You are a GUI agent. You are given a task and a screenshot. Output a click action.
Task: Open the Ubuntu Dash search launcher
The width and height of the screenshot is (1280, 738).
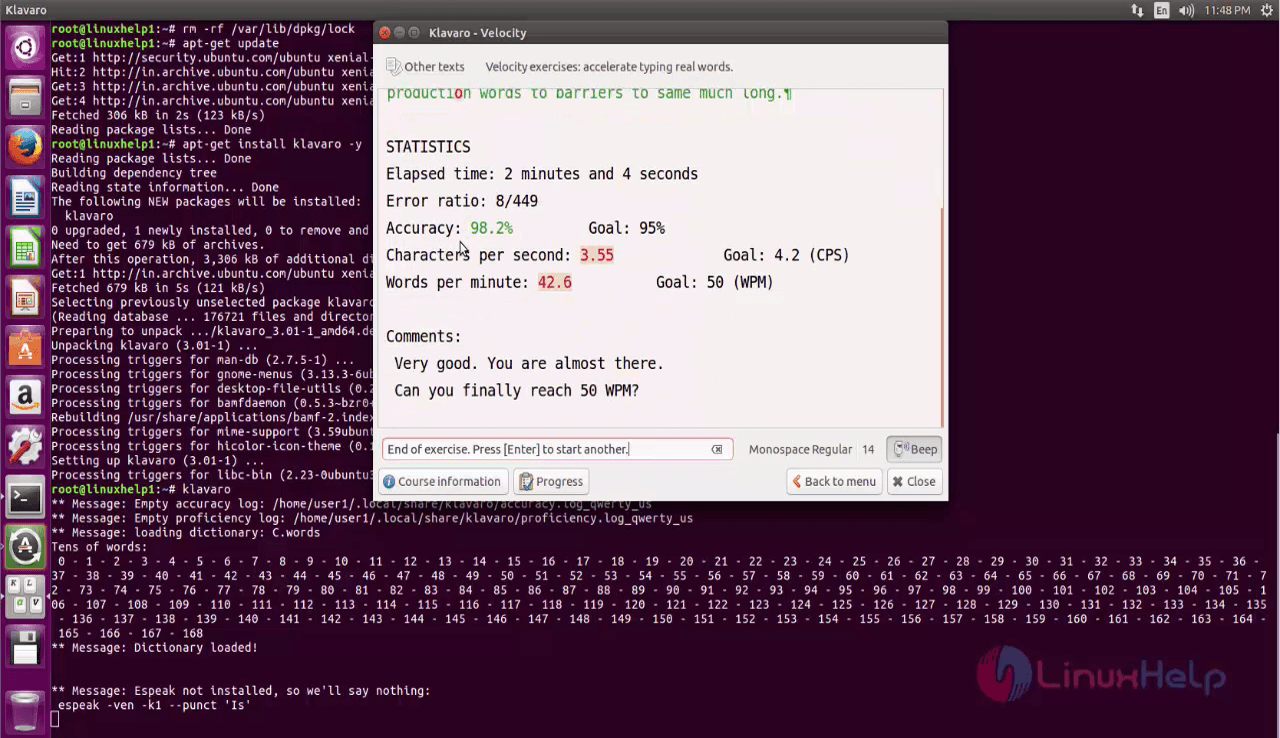coord(25,46)
